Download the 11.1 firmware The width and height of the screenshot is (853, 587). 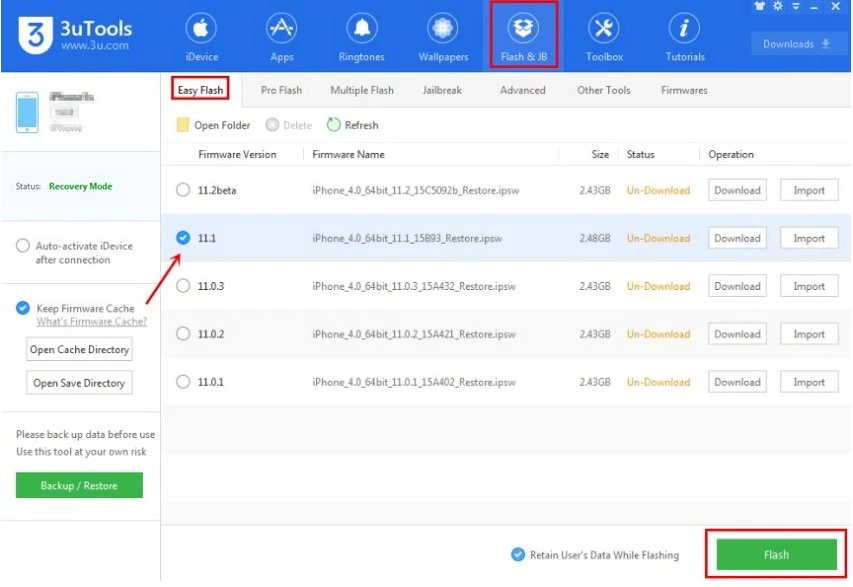(x=736, y=237)
